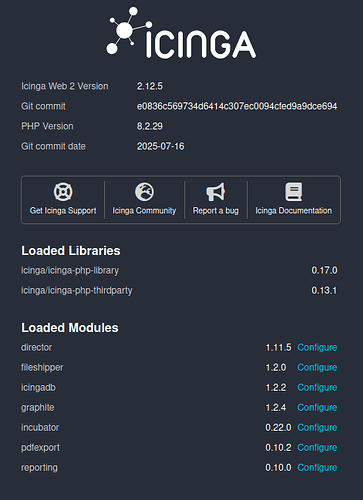Screen dimensions: 363x500
Task: Click the Icinga Web 2 version 2.12.5
Action: (150, 86)
